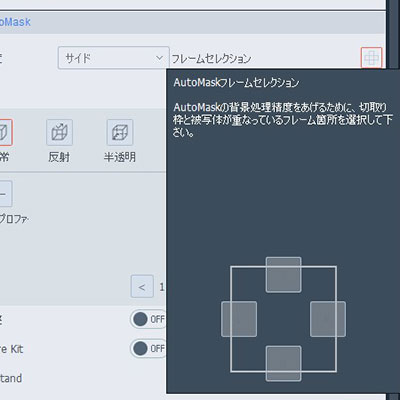The height and width of the screenshot is (400, 400).
Task: Click the previous page '<' button
Action: point(142,287)
